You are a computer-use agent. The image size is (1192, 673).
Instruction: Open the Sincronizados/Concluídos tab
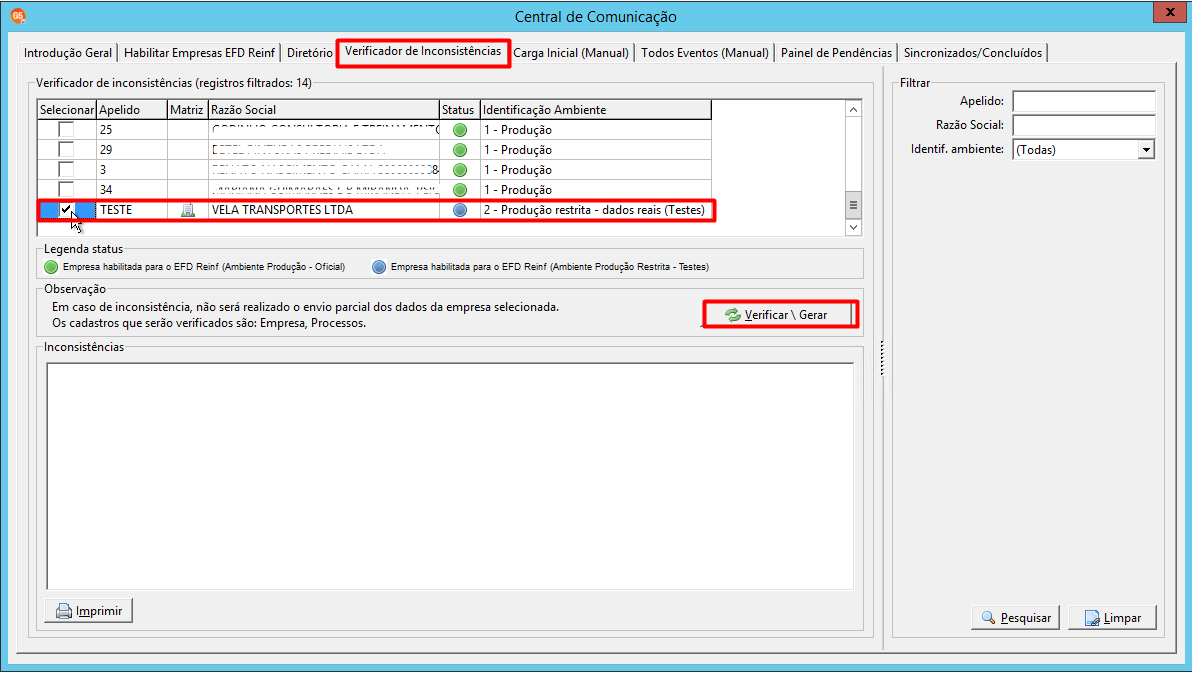point(972,52)
